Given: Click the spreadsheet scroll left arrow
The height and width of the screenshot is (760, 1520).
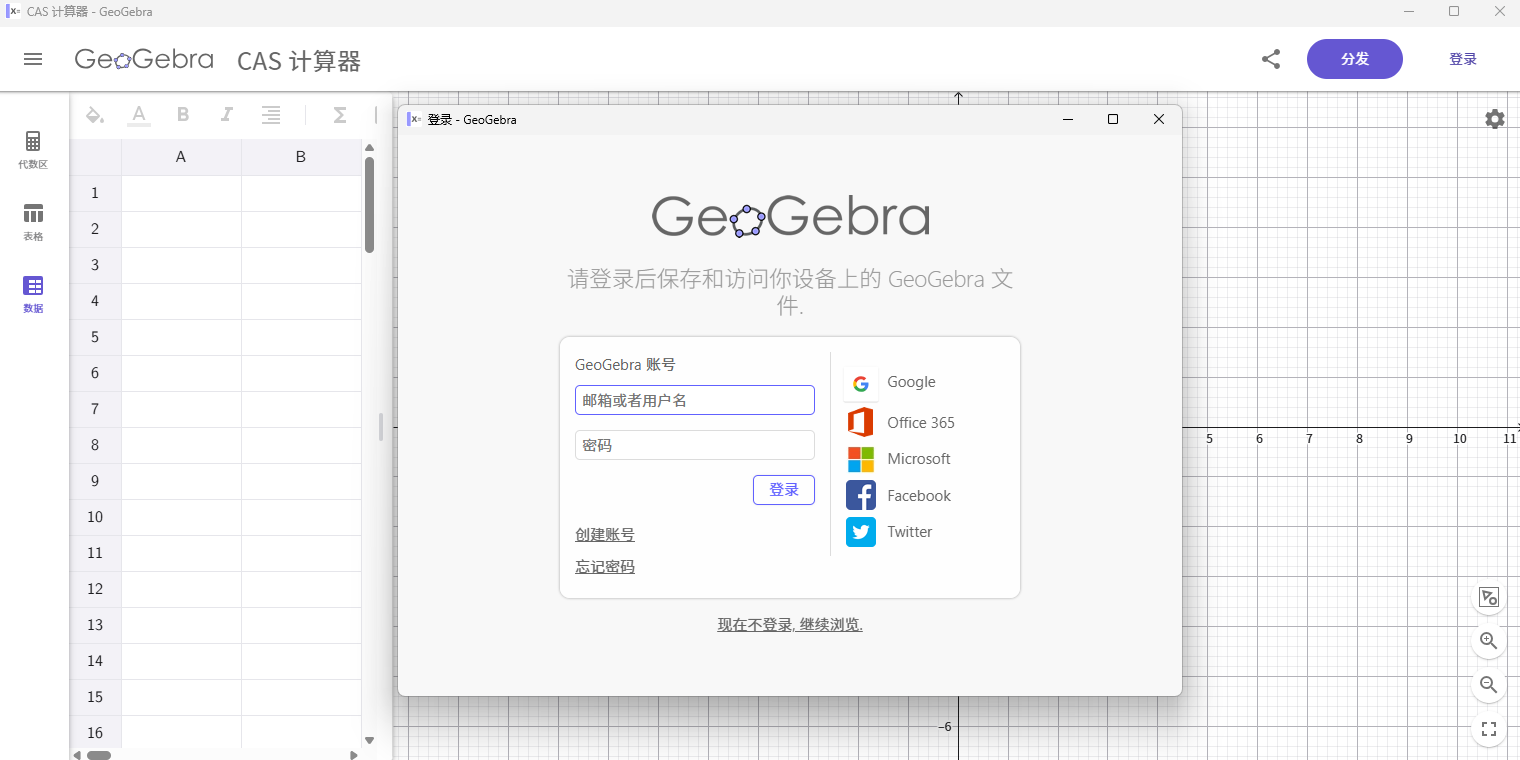Looking at the screenshot, I should (78, 755).
